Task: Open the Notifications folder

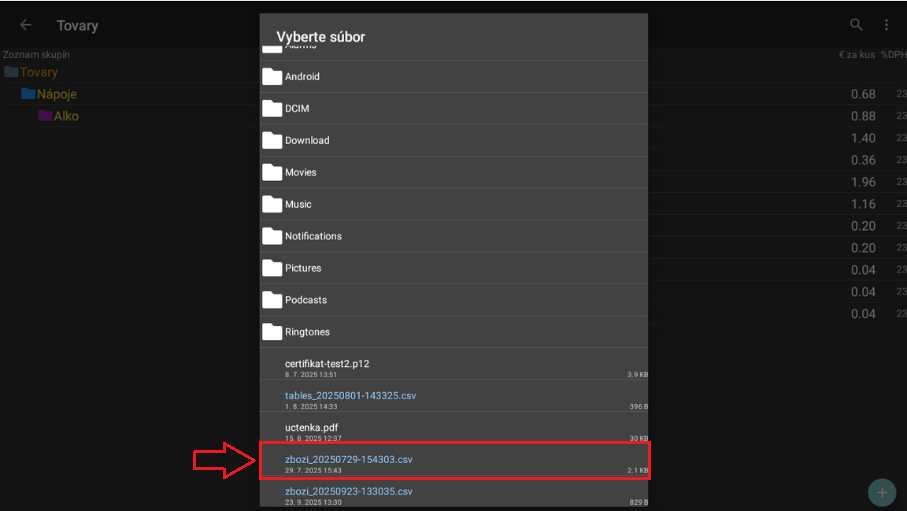Action: [x=313, y=237]
